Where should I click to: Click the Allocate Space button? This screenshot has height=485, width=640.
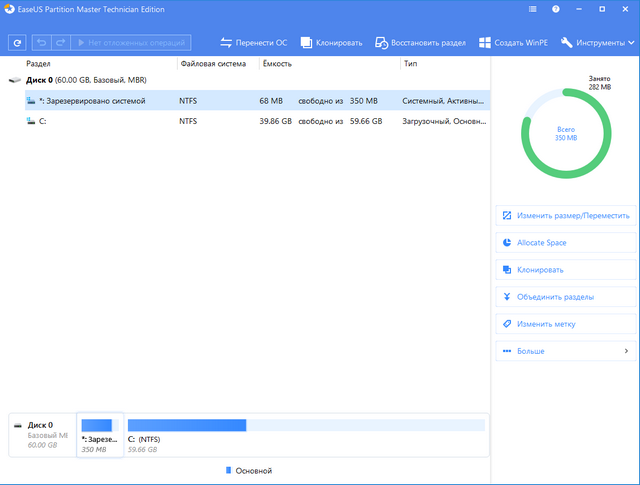(x=566, y=243)
